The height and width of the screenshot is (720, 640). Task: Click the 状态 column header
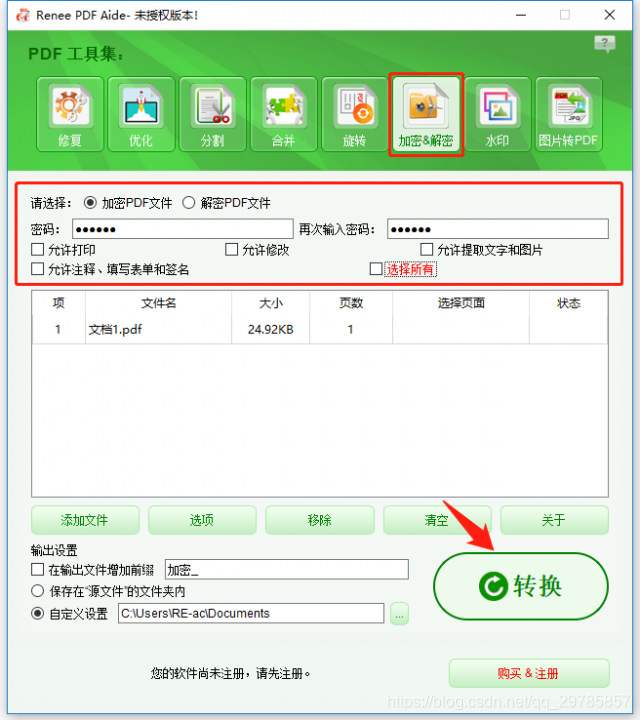568,303
